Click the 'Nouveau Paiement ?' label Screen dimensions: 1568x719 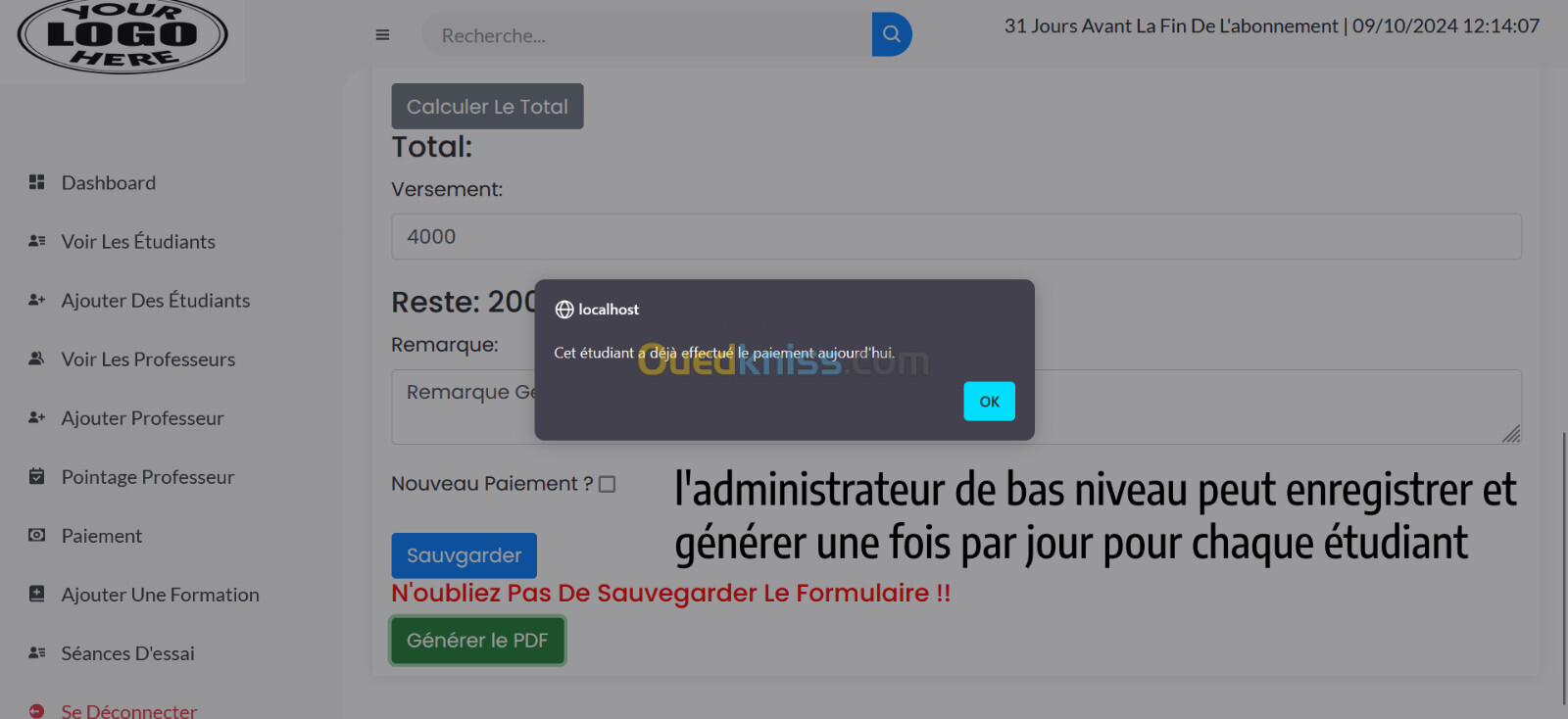(x=492, y=484)
